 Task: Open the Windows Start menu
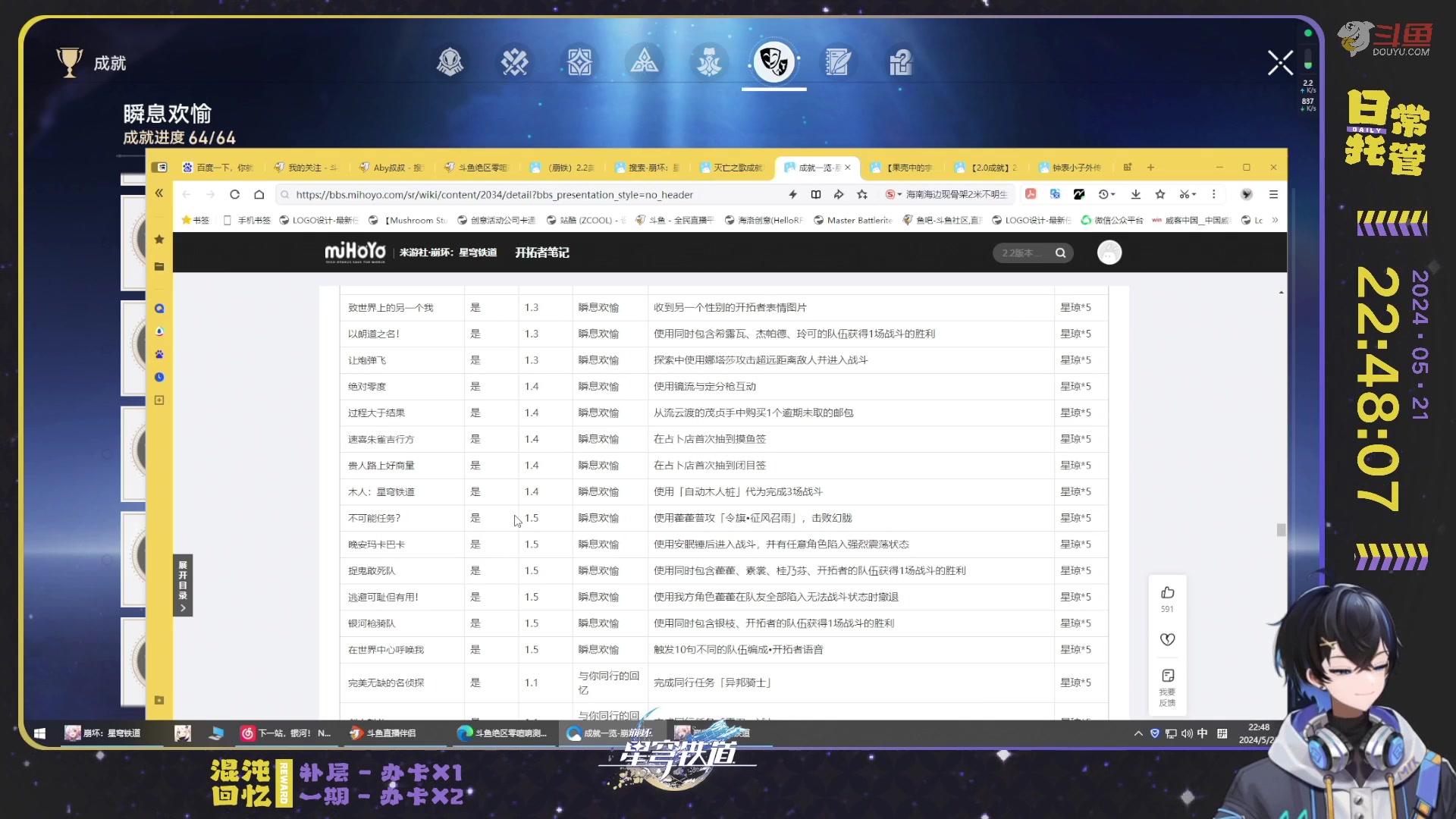39,733
